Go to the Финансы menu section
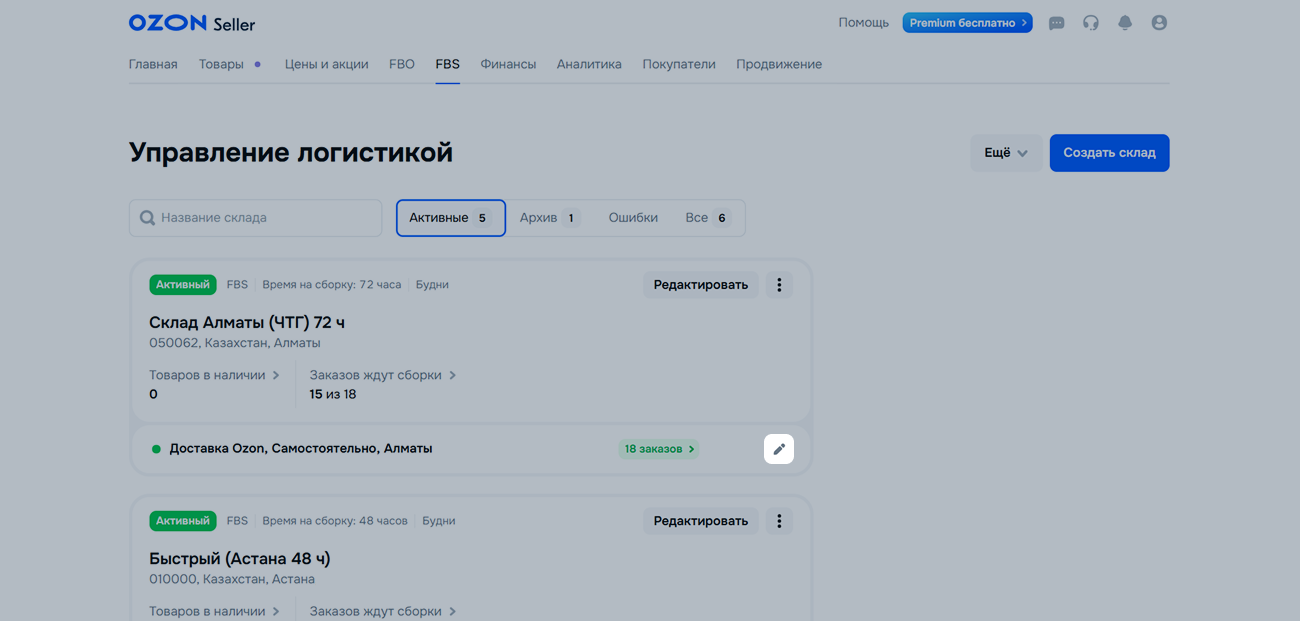 coord(508,64)
